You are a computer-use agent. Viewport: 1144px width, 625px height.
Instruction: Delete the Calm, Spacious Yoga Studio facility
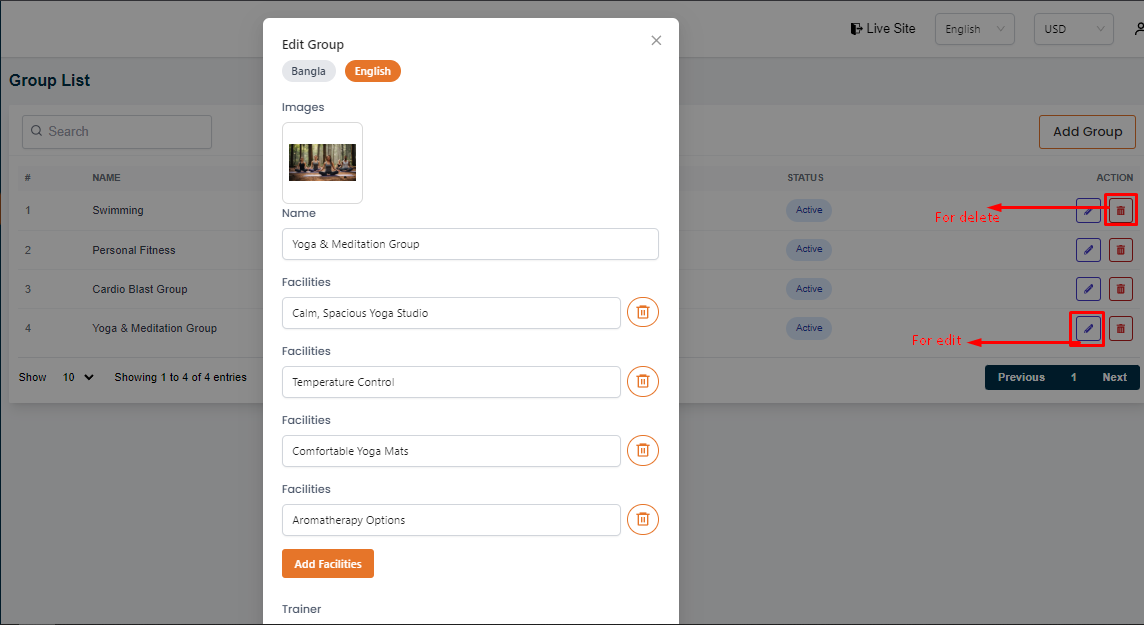pos(643,313)
